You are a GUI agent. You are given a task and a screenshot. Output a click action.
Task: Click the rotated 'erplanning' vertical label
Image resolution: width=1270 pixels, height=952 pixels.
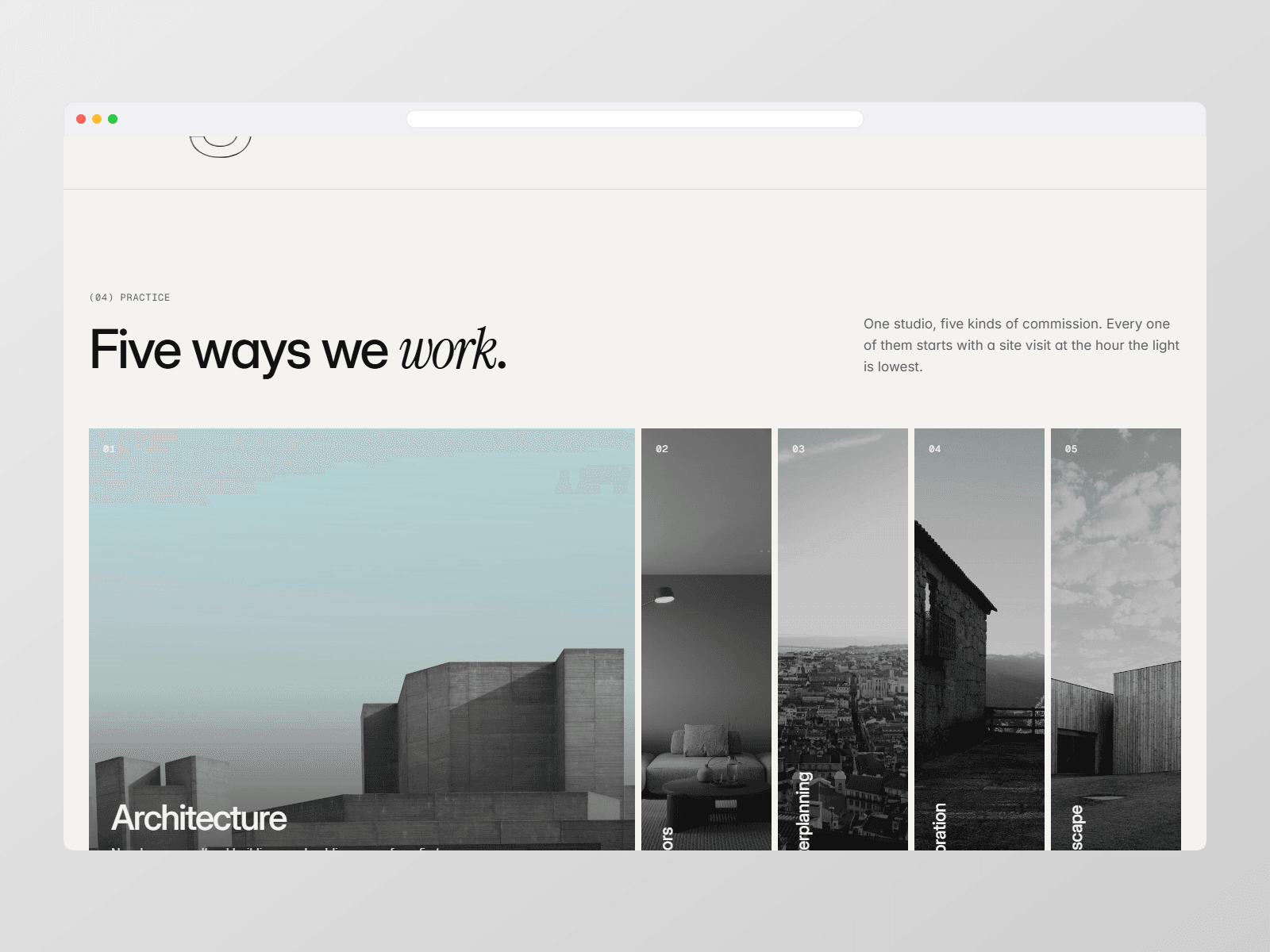804,811
